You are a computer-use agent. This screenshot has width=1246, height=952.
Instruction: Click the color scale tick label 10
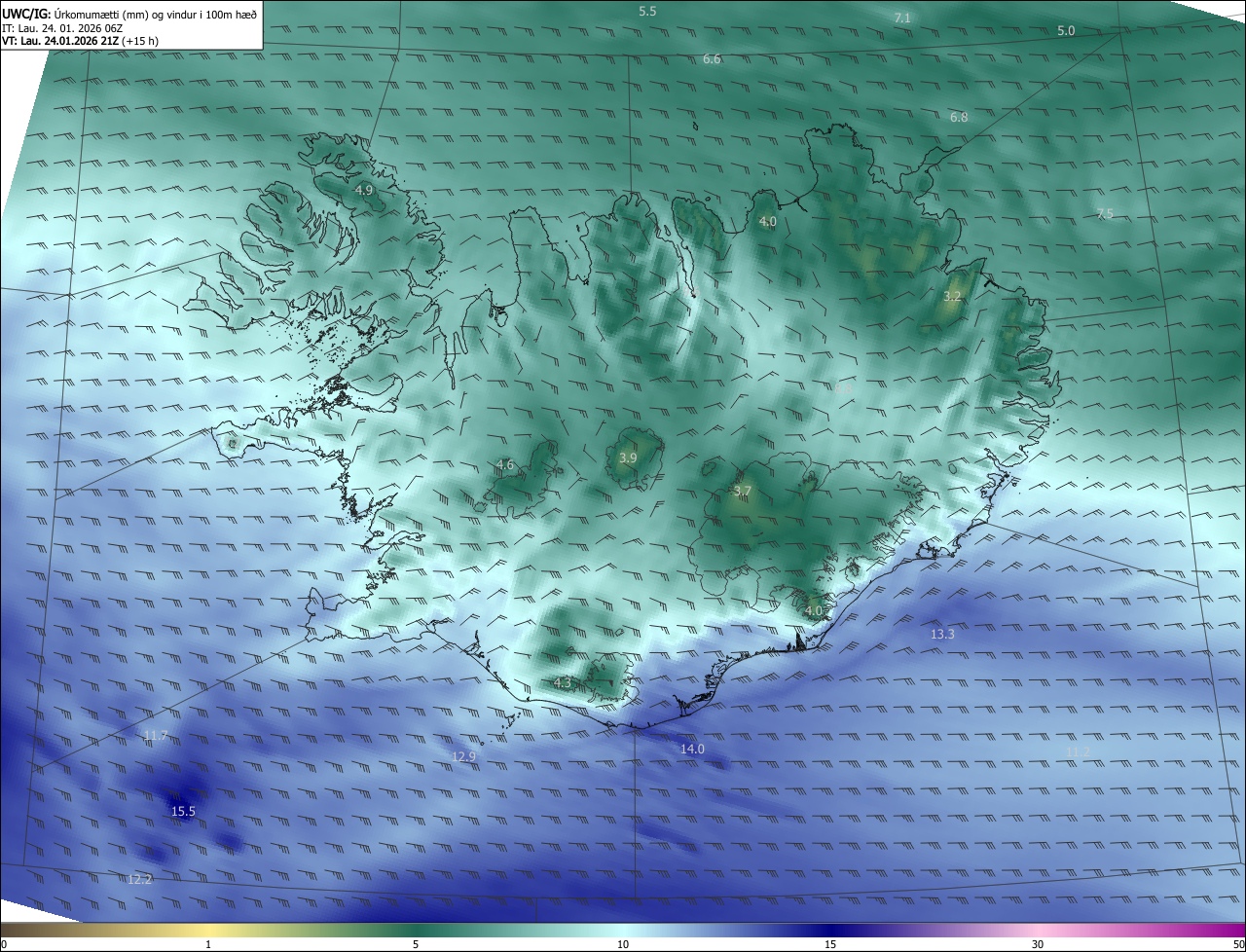[x=623, y=944]
